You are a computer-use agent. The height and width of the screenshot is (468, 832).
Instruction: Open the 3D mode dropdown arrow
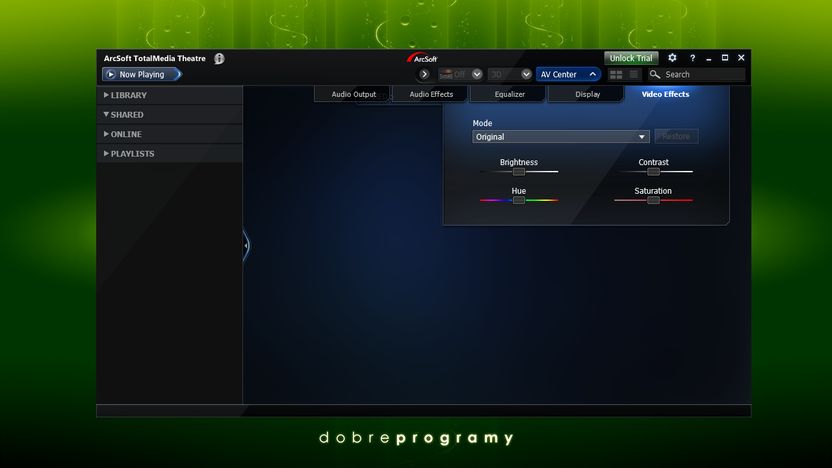(526, 74)
